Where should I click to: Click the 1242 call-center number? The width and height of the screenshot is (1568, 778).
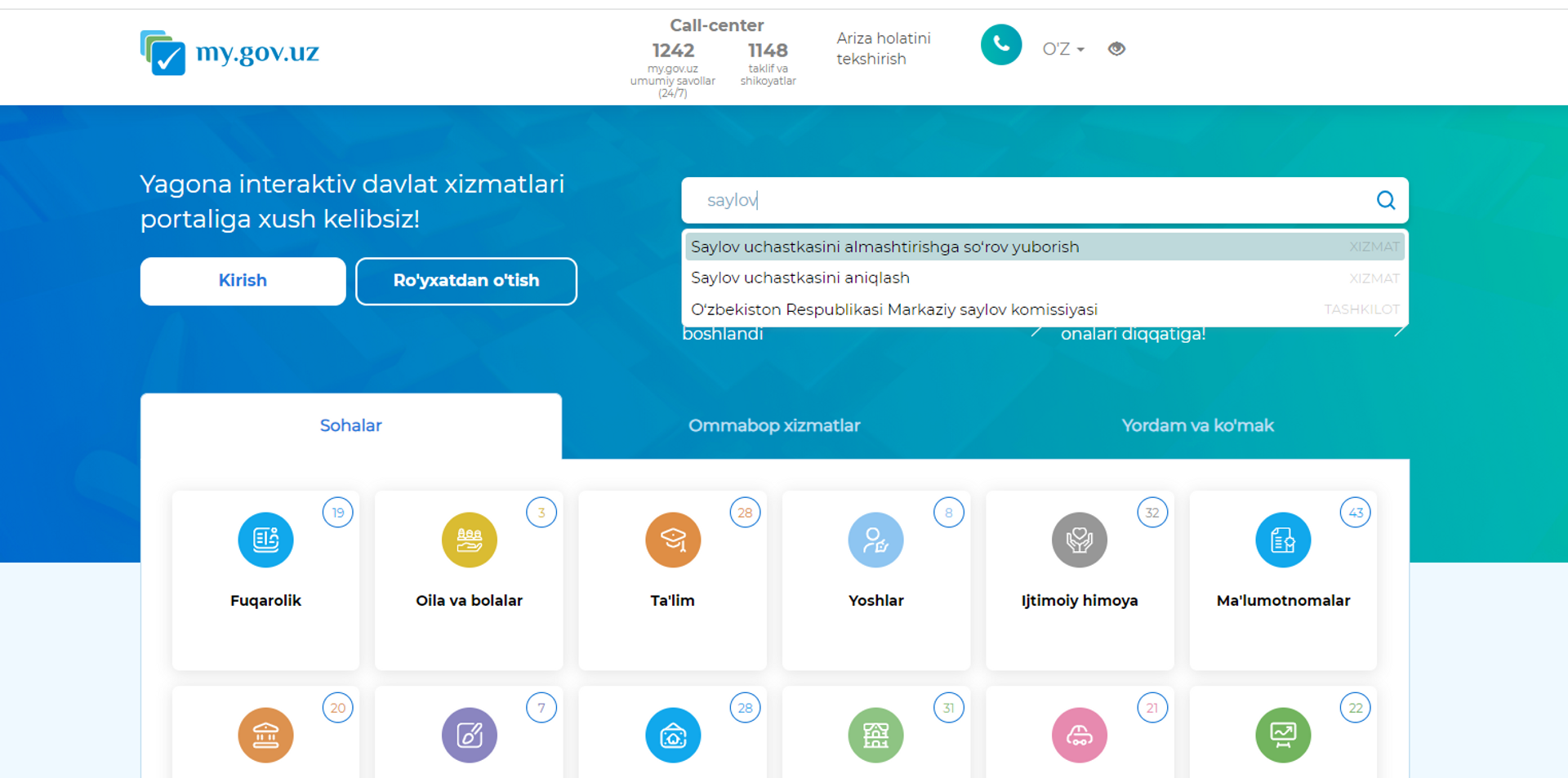pos(673,51)
